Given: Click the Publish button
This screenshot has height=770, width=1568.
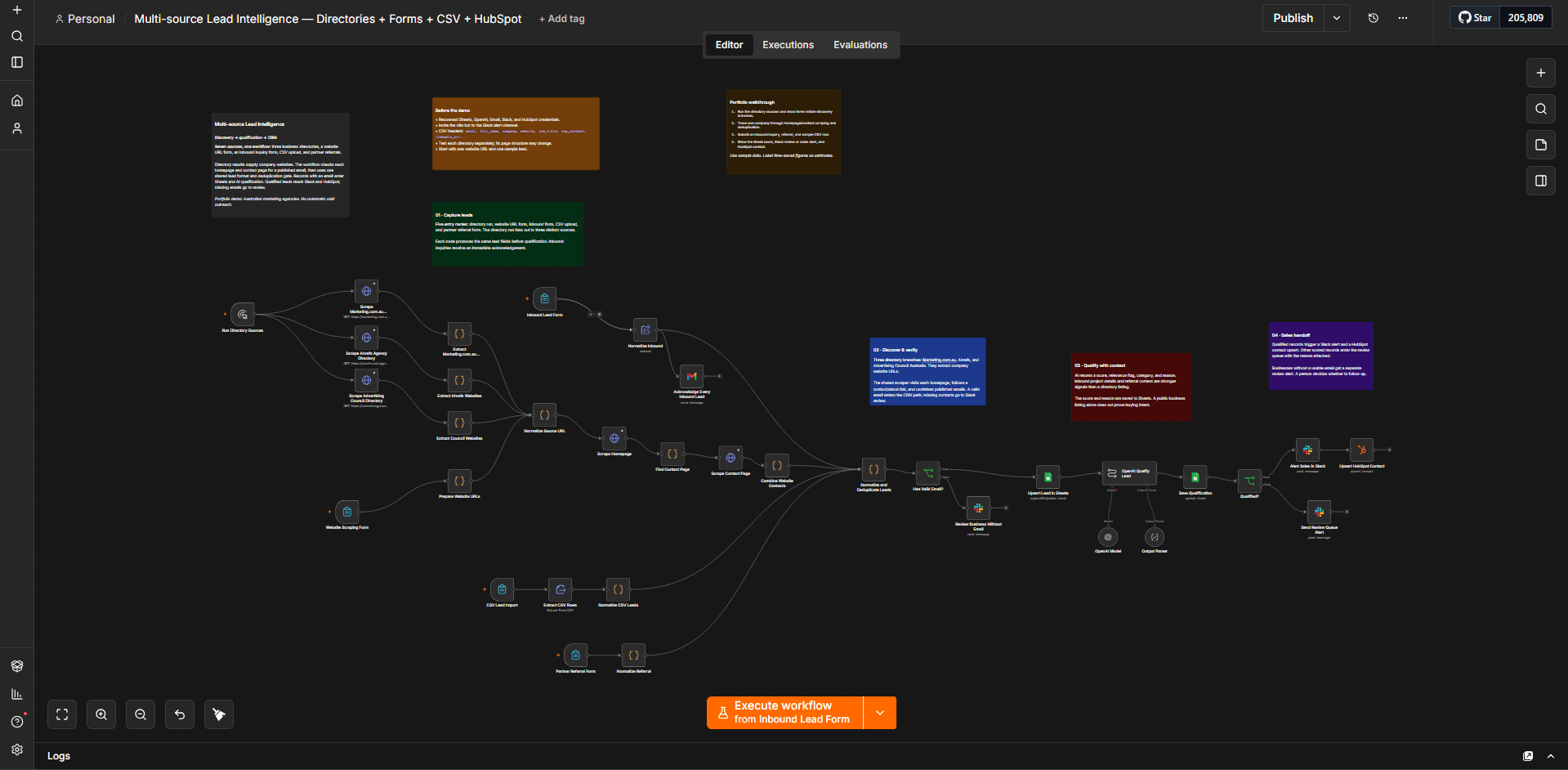Looking at the screenshot, I should 1293,18.
